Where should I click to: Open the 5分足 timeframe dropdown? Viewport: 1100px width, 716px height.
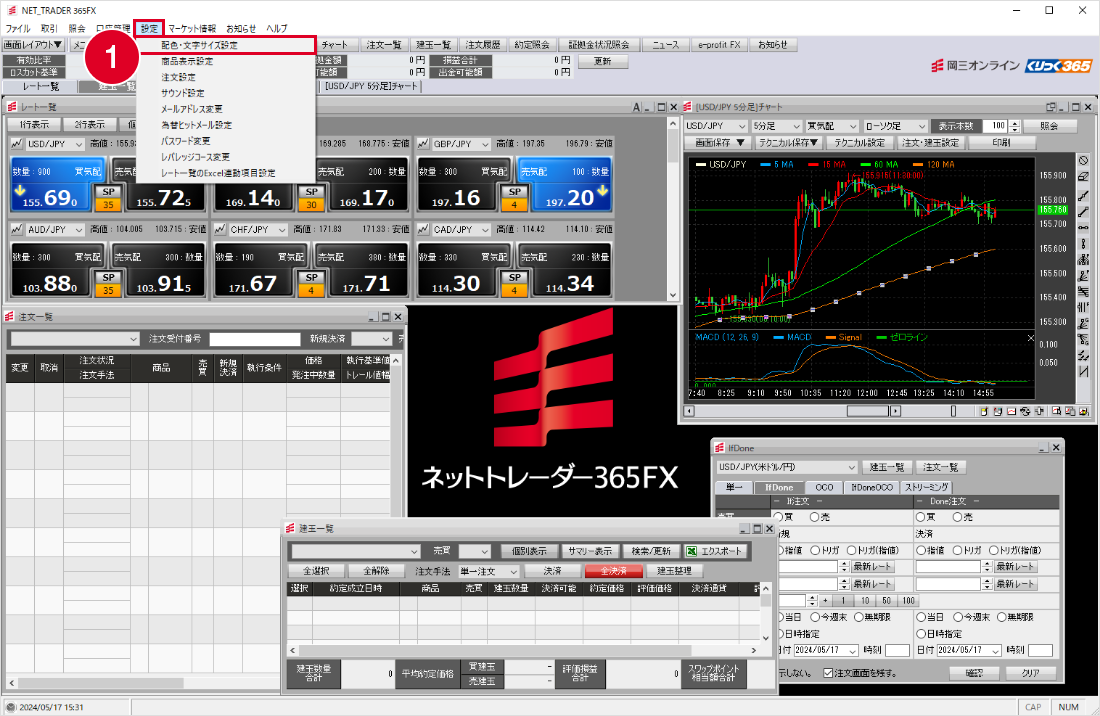[x=776, y=126]
